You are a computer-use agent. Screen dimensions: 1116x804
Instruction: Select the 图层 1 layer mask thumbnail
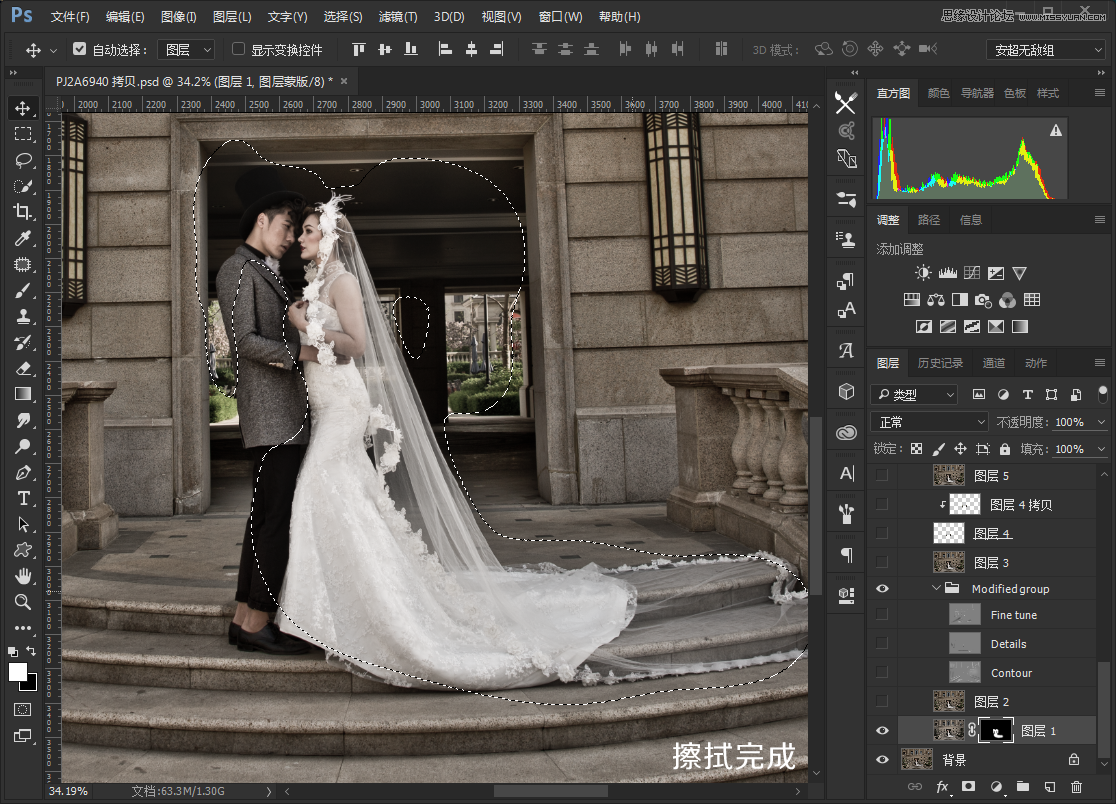coord(996,731)
